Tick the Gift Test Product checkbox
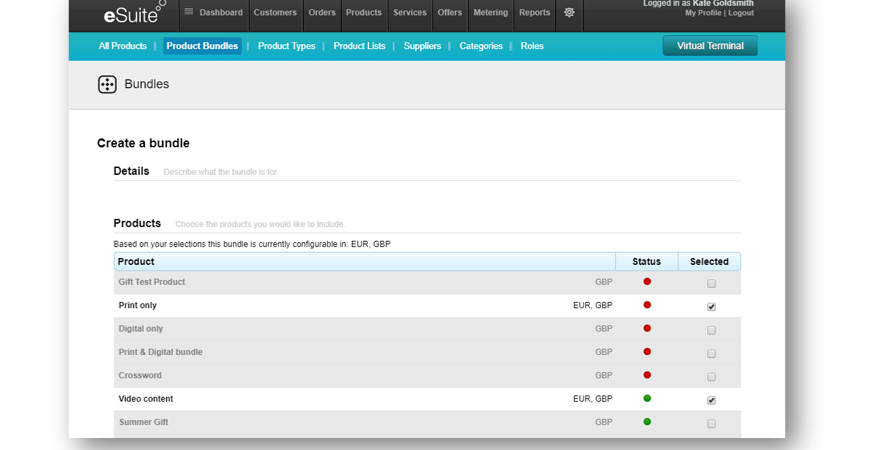This screenshot has width=875, height=450. coord(711,284)
